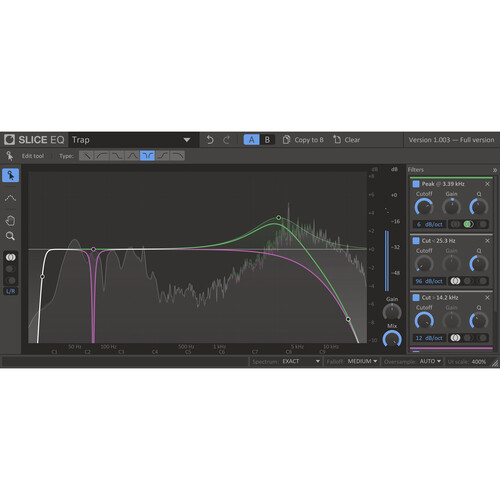Click the redo arrow icon
The image size is (500, 500).
[x=226, y=140]
